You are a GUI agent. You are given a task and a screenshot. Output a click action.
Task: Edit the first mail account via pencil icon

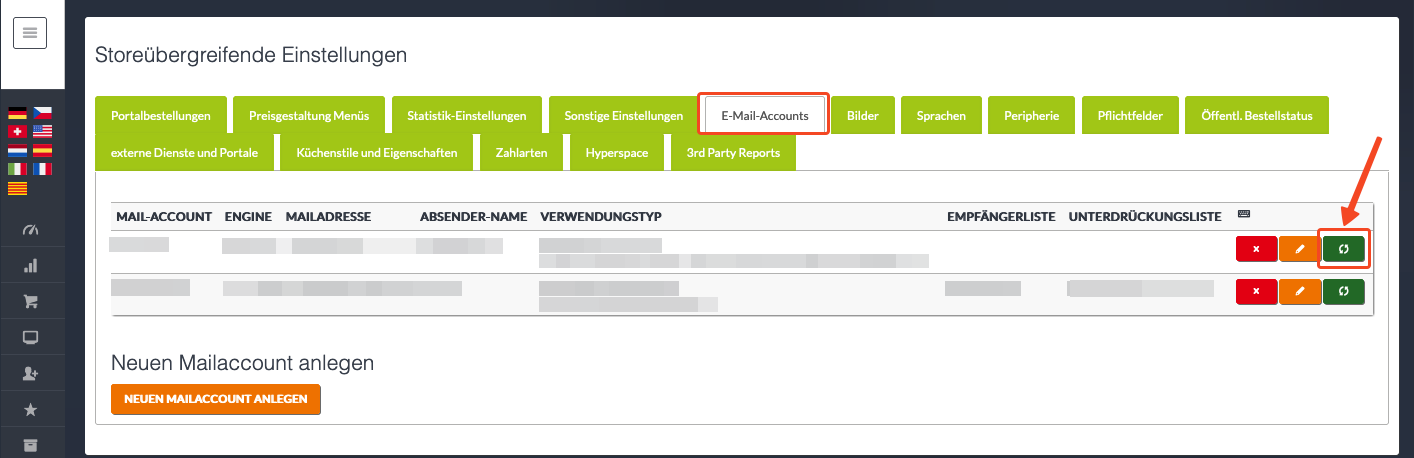1299,249
